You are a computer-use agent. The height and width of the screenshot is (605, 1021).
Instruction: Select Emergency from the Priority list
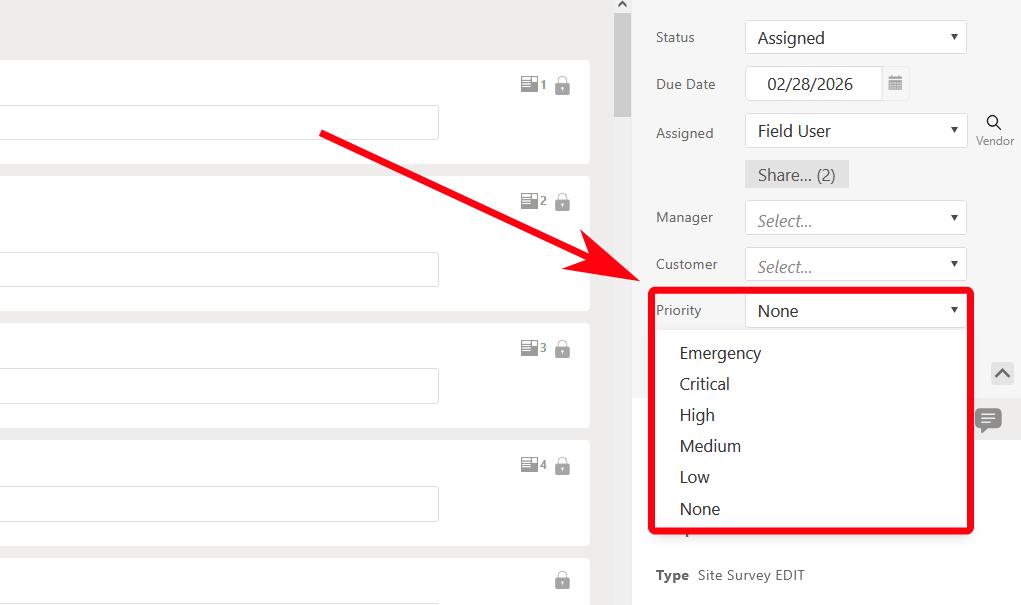tap(720, 353)
